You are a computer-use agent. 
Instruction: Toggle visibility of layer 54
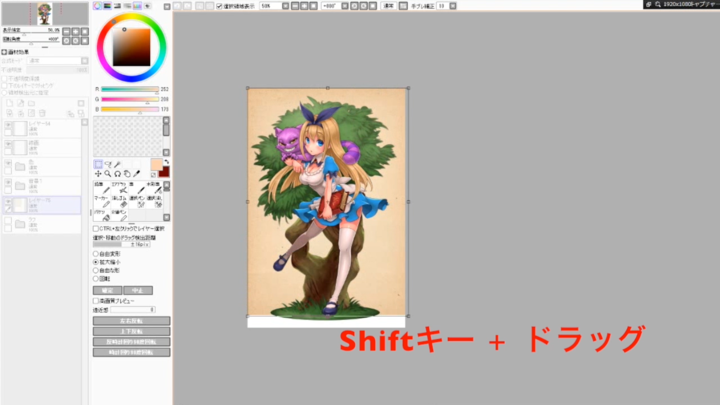pyautogui.click(x=8, y=124)
